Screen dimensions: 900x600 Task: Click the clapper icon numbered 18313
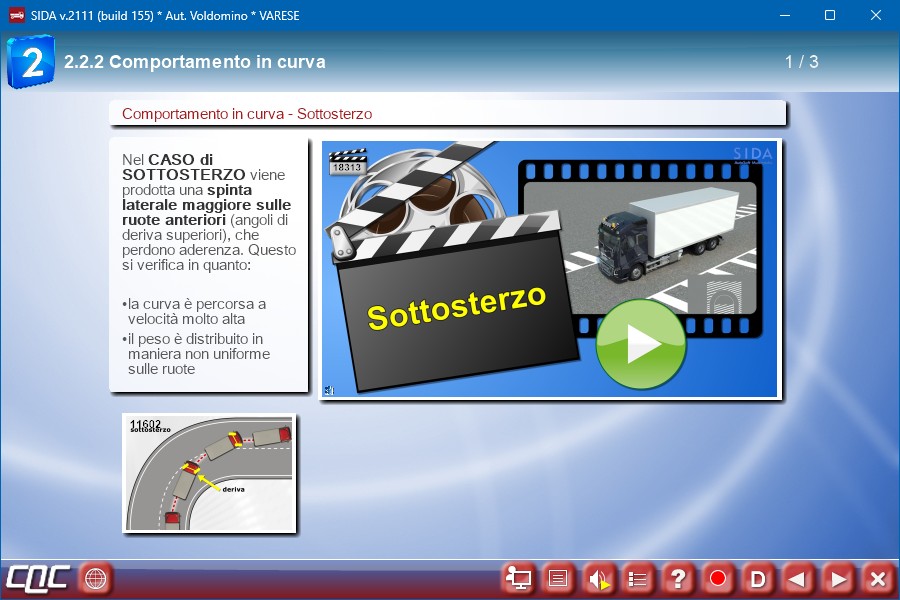coord(348,162)
